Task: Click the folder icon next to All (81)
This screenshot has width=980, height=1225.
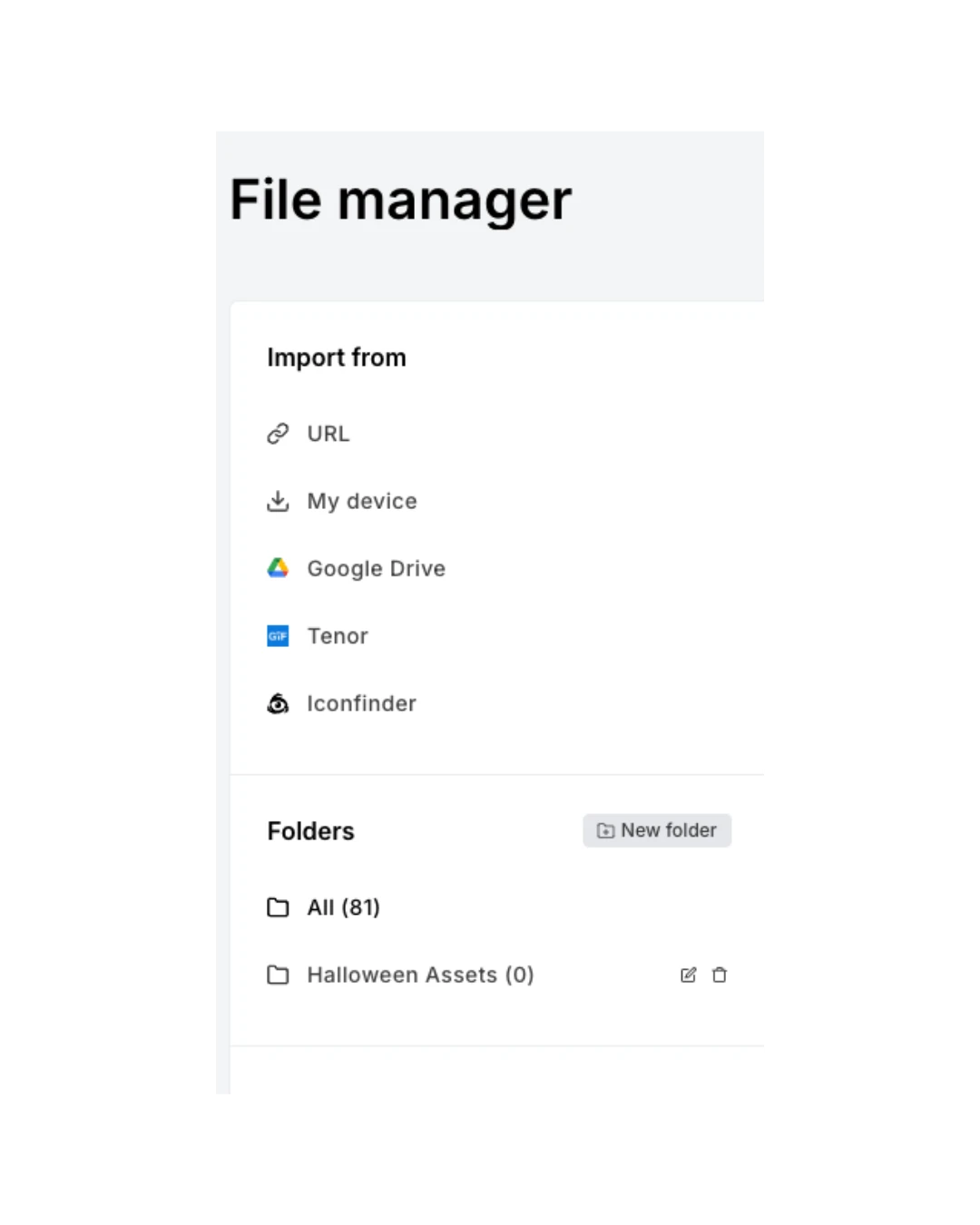Action: 278,907
